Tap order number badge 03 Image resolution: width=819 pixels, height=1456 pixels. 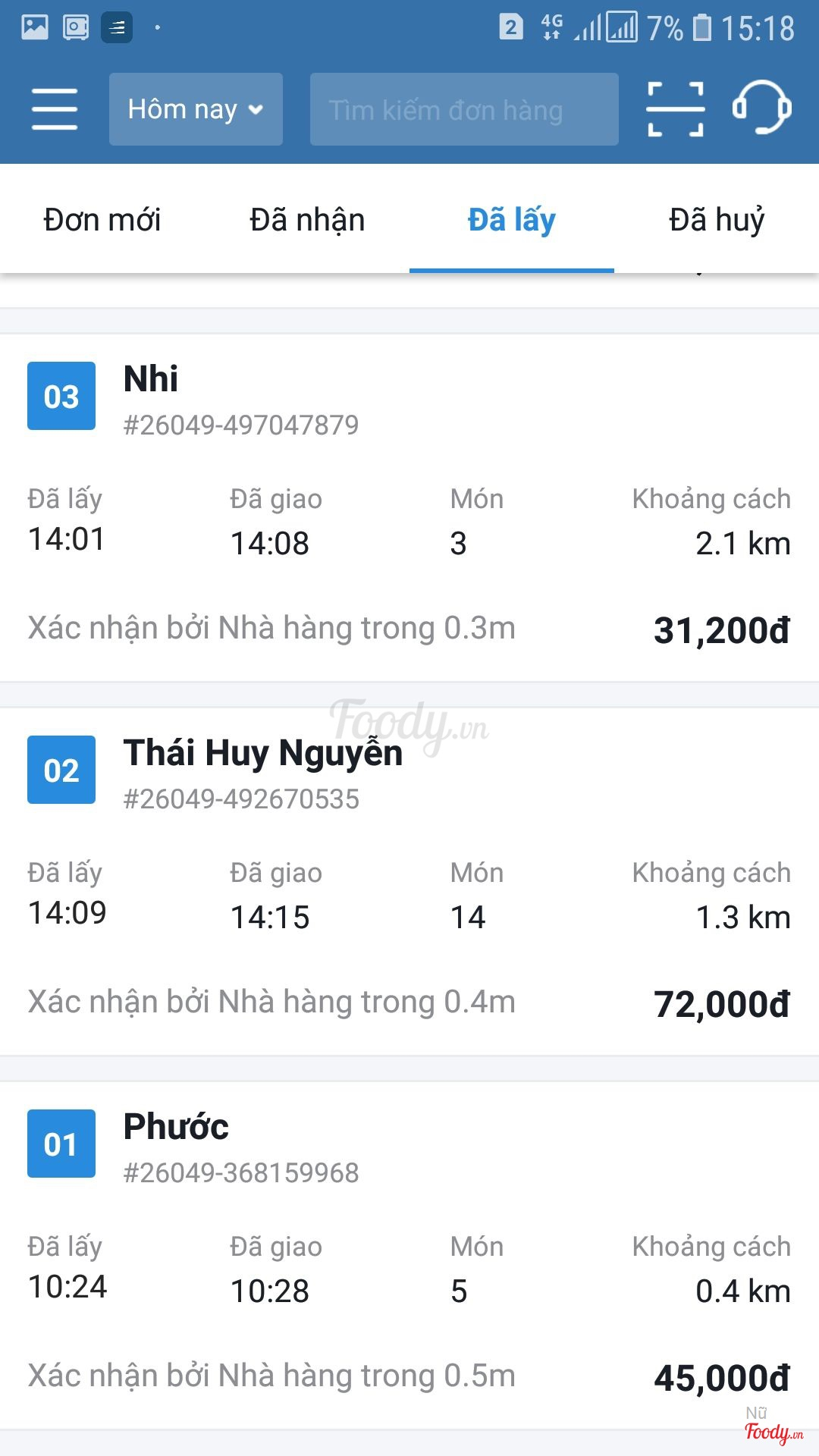coord(61,396)
